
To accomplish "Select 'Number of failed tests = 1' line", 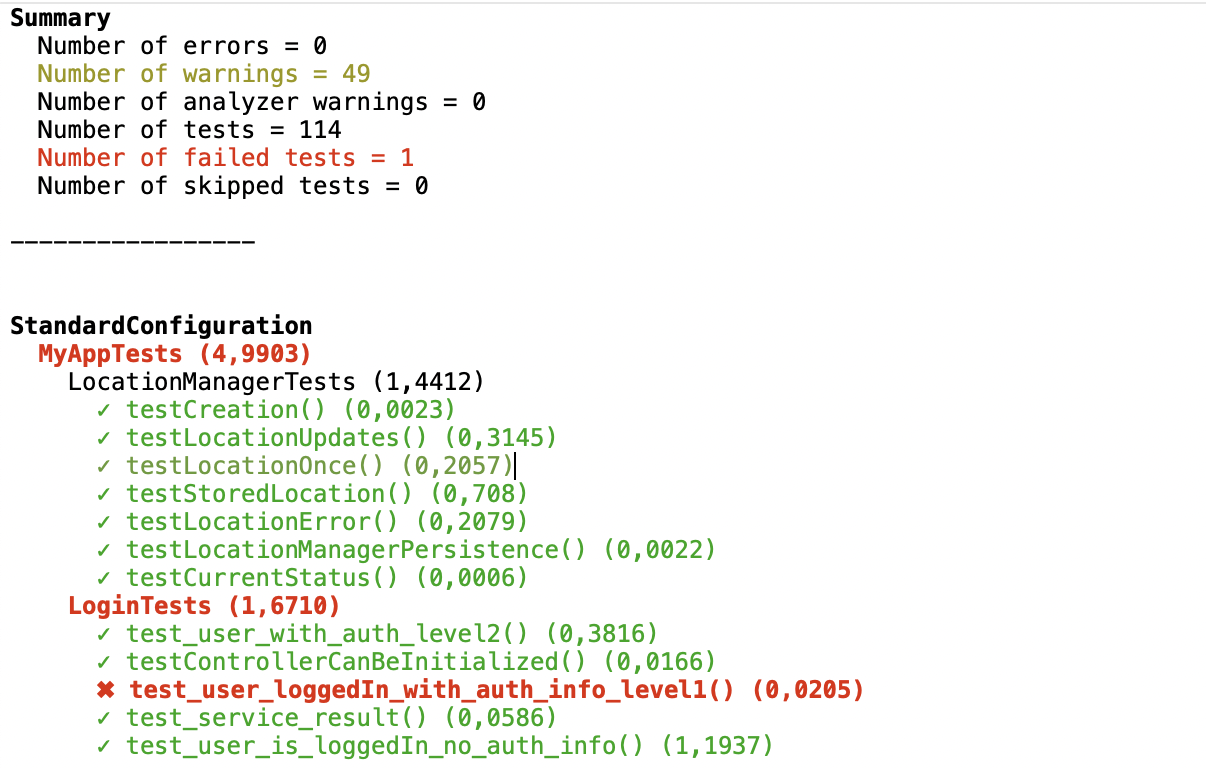I will coord(226,158).
